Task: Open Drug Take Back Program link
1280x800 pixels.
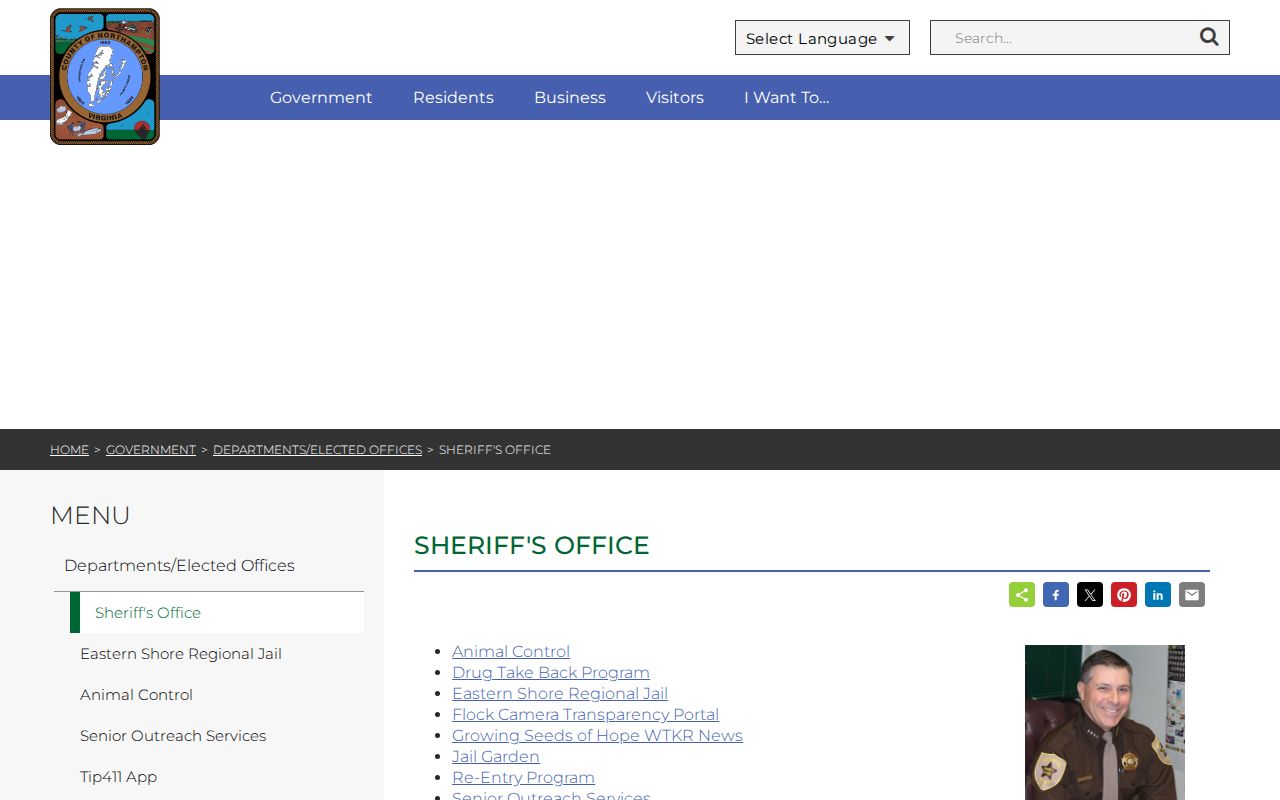Action: click(x=551, y=672)
